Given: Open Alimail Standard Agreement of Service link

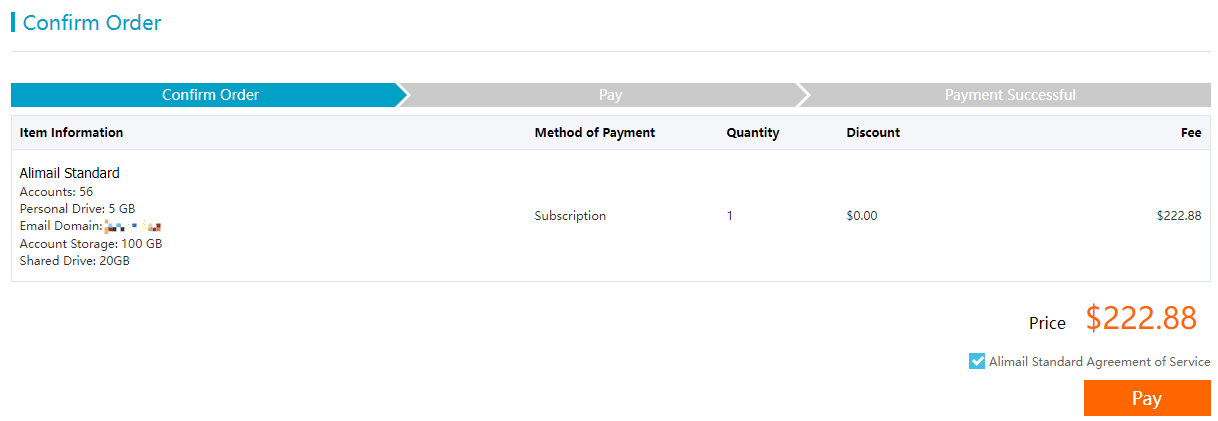Looking at the screenshot, I should pos(1099,362).
